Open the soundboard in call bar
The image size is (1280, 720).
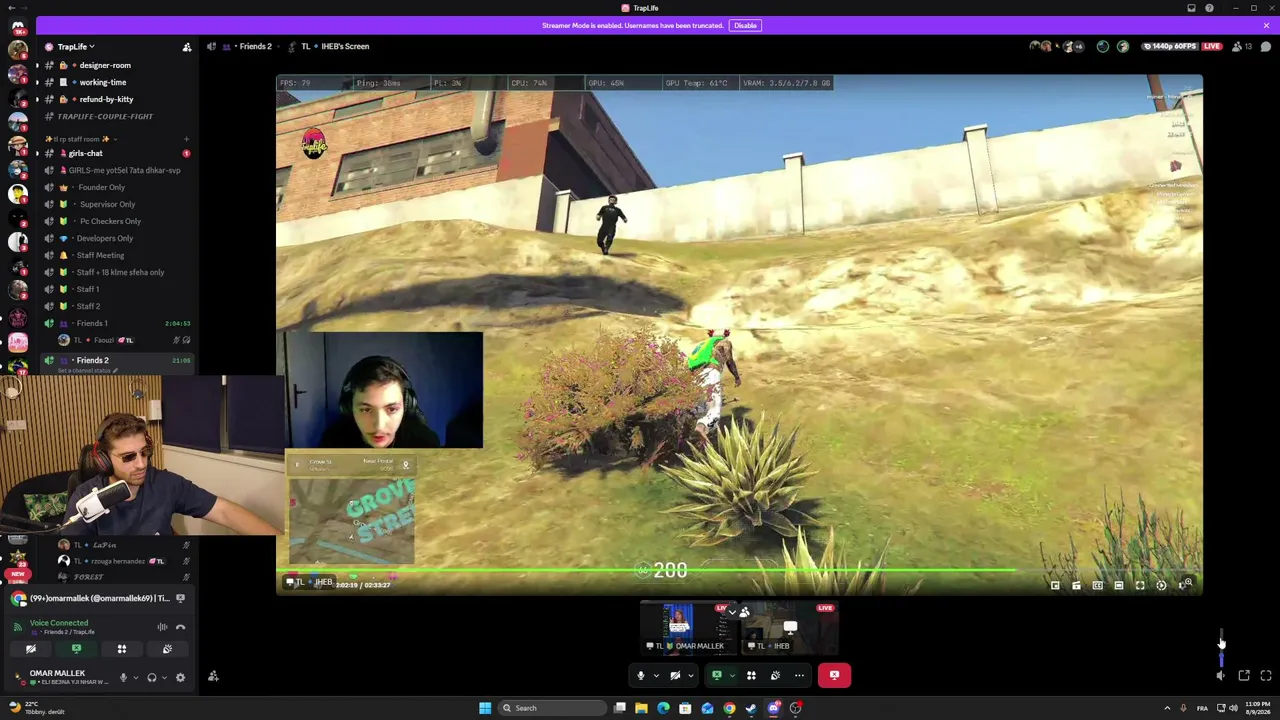[775, 675]
